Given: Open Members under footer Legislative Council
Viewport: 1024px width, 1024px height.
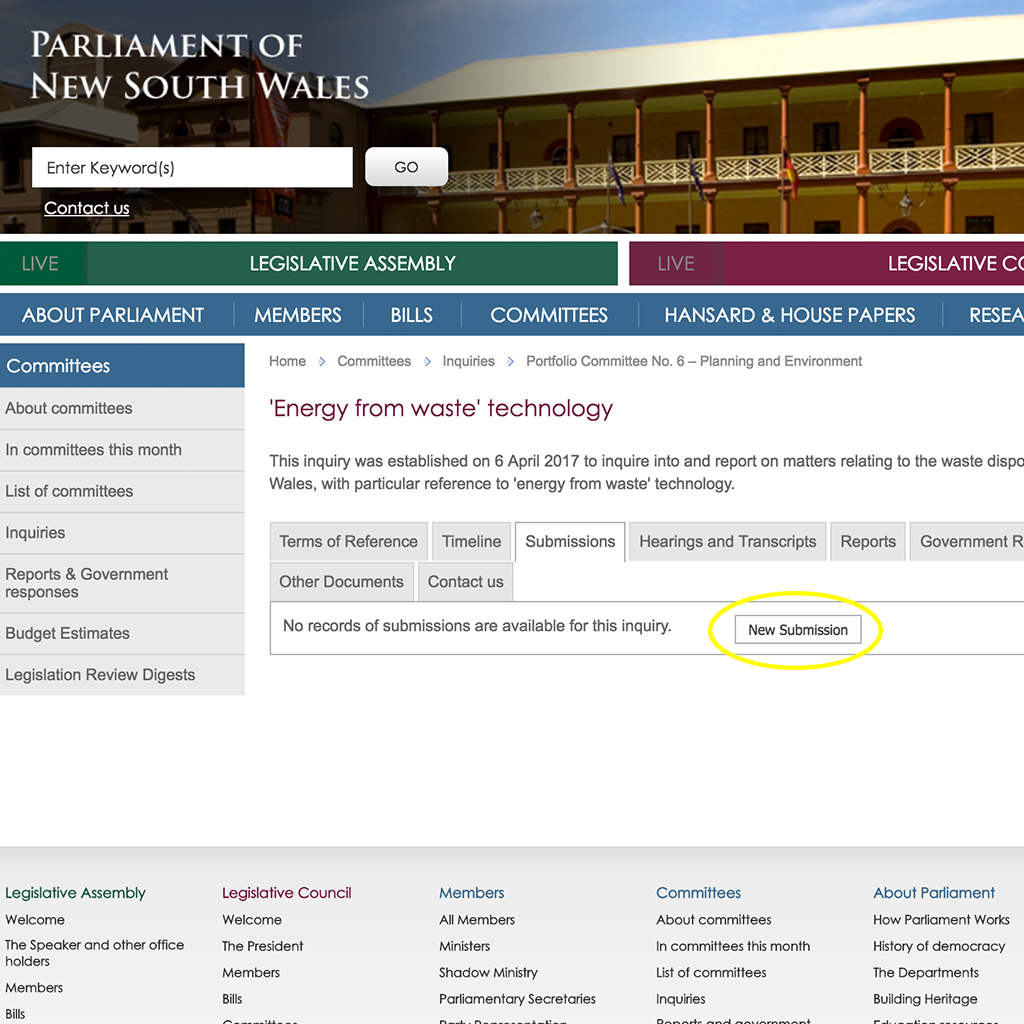Looking at the screenshot, I should 251,972.
